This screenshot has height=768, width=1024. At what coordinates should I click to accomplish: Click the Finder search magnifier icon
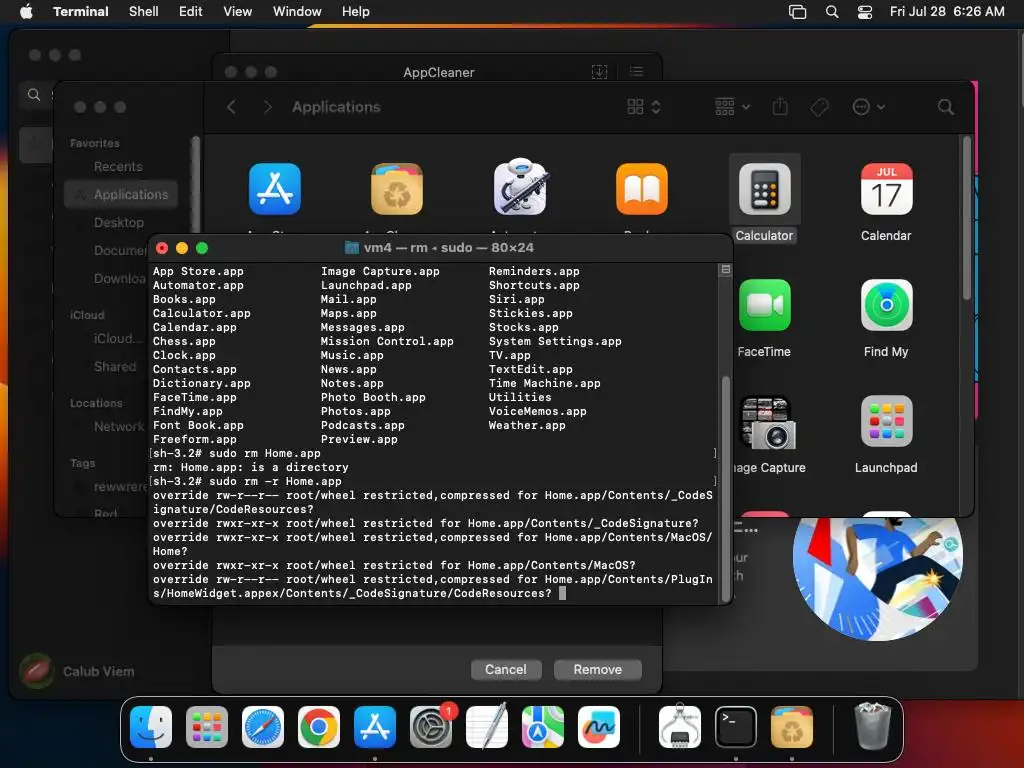[945, 107]
